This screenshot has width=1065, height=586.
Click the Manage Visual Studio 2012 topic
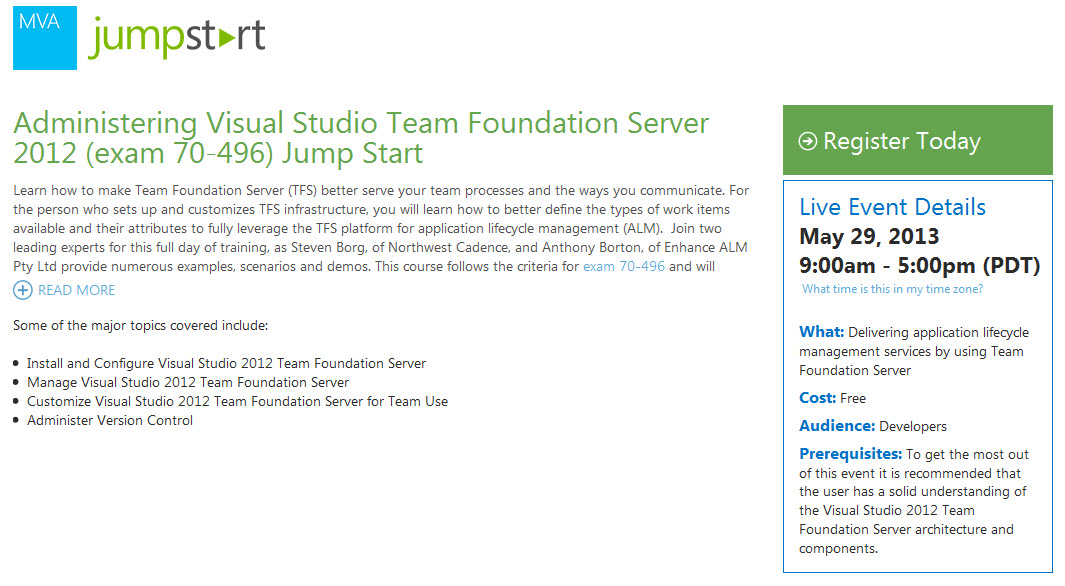tap(188, 382)
